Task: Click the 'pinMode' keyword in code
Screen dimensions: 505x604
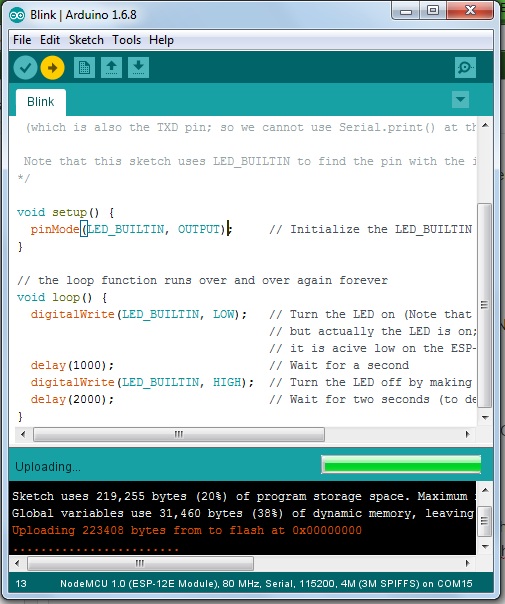Action: [55, 230]
